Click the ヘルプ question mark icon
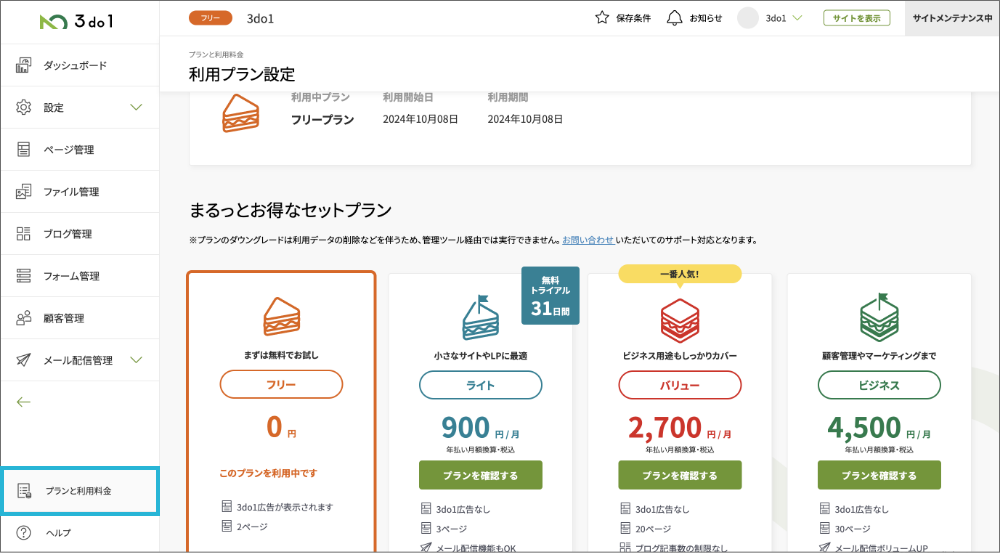This screenshot has width=1000, height=553. coord(24,533)
